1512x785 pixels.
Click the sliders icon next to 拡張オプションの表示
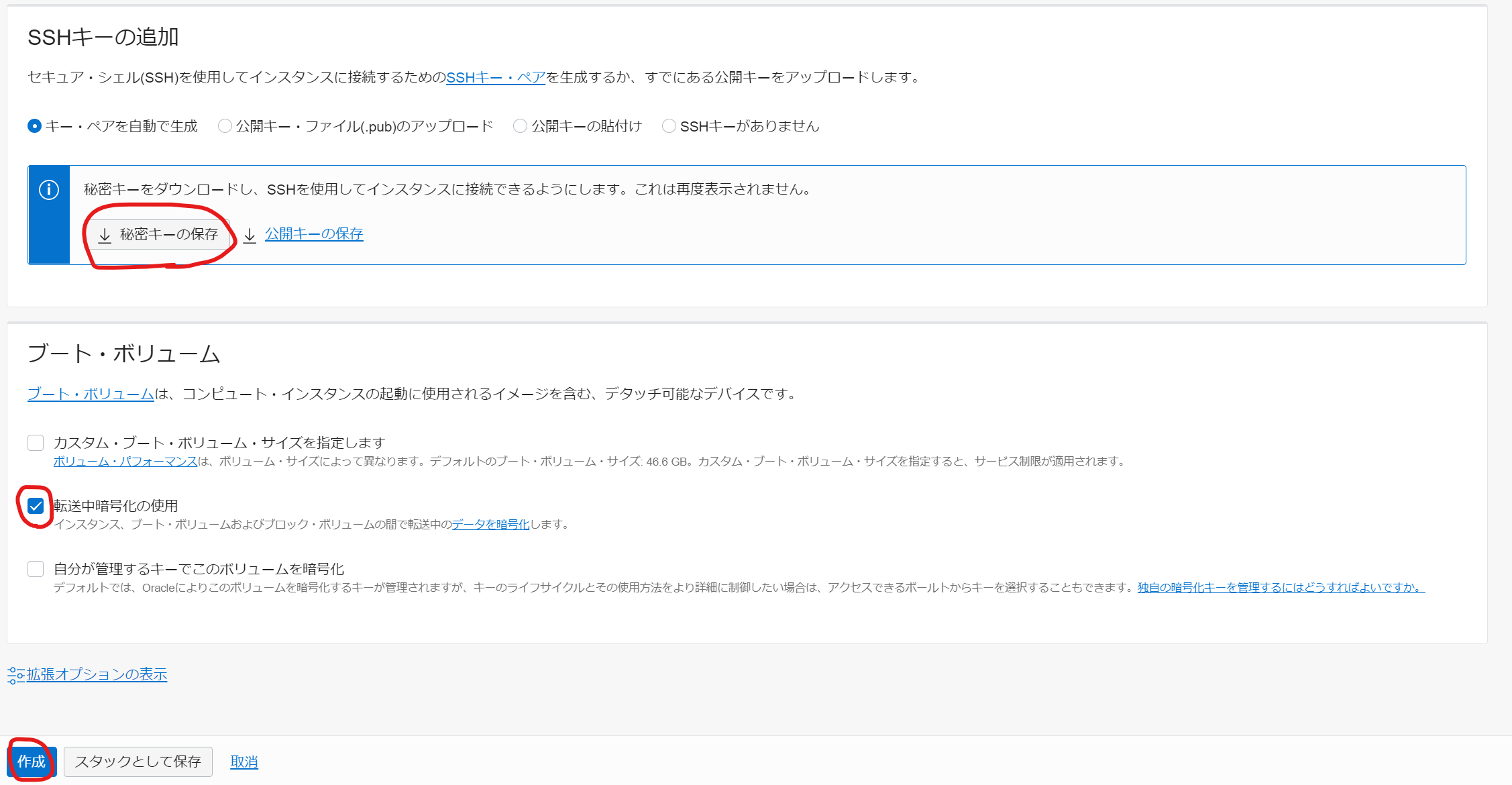(x=15, y=675)
